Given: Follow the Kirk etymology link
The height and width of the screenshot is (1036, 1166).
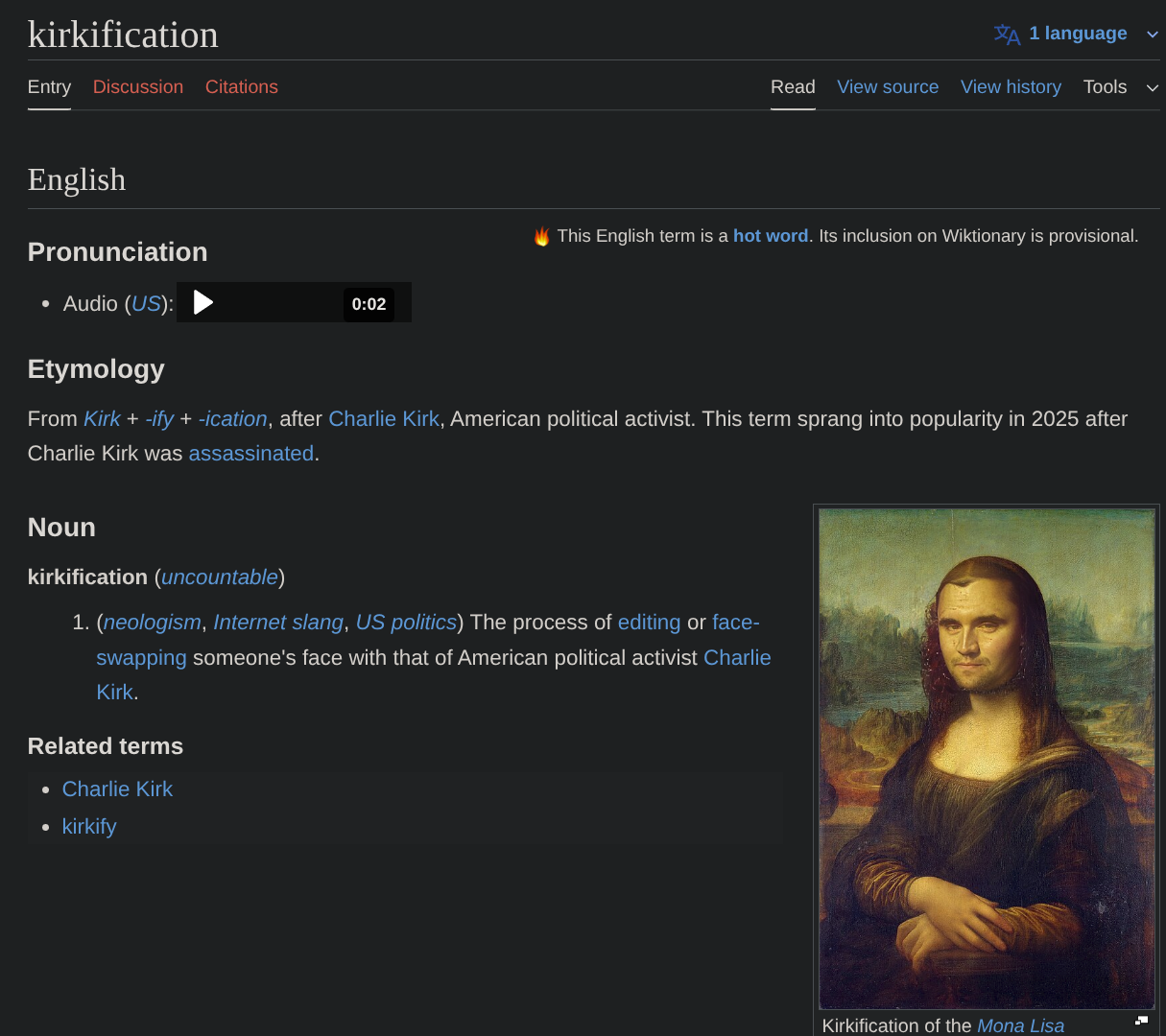Looking at the screenshot, I should point(102,419).
